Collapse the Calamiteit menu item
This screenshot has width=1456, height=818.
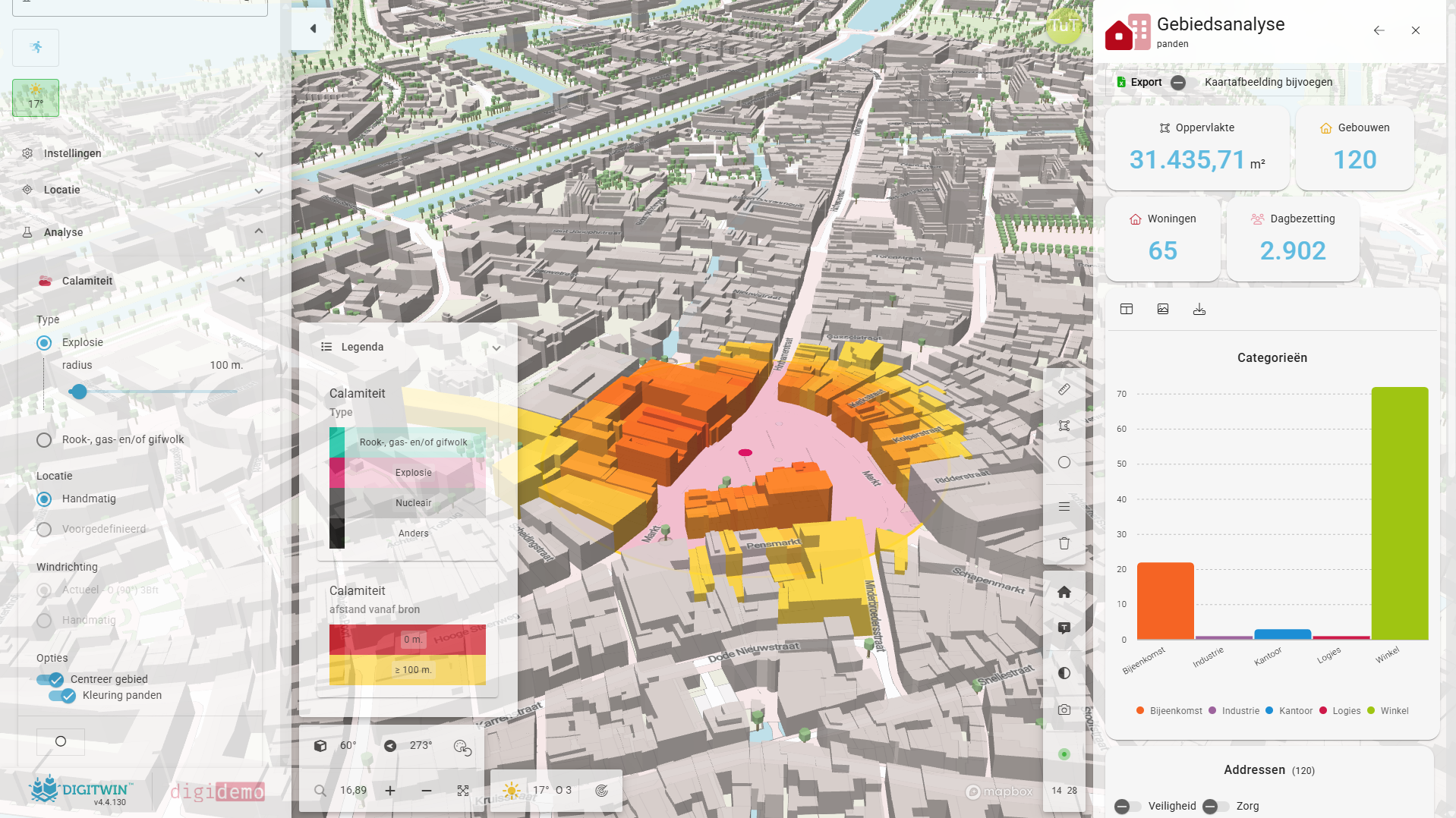point(241,280)
